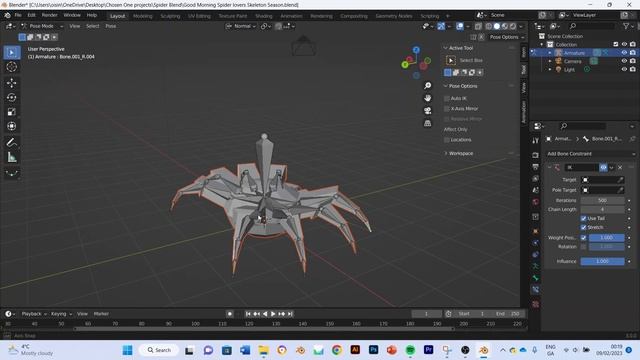Hide Light in outliner viewport
This screenshot has height=360, width=640.
click(624, 69)
